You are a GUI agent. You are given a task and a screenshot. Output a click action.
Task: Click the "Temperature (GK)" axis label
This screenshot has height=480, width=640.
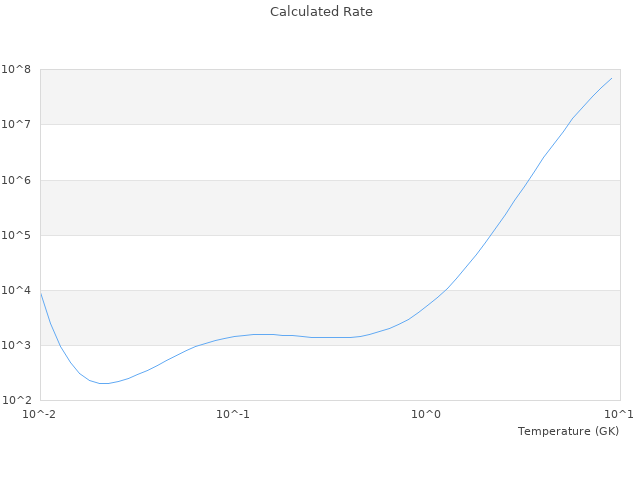point(568,431)
